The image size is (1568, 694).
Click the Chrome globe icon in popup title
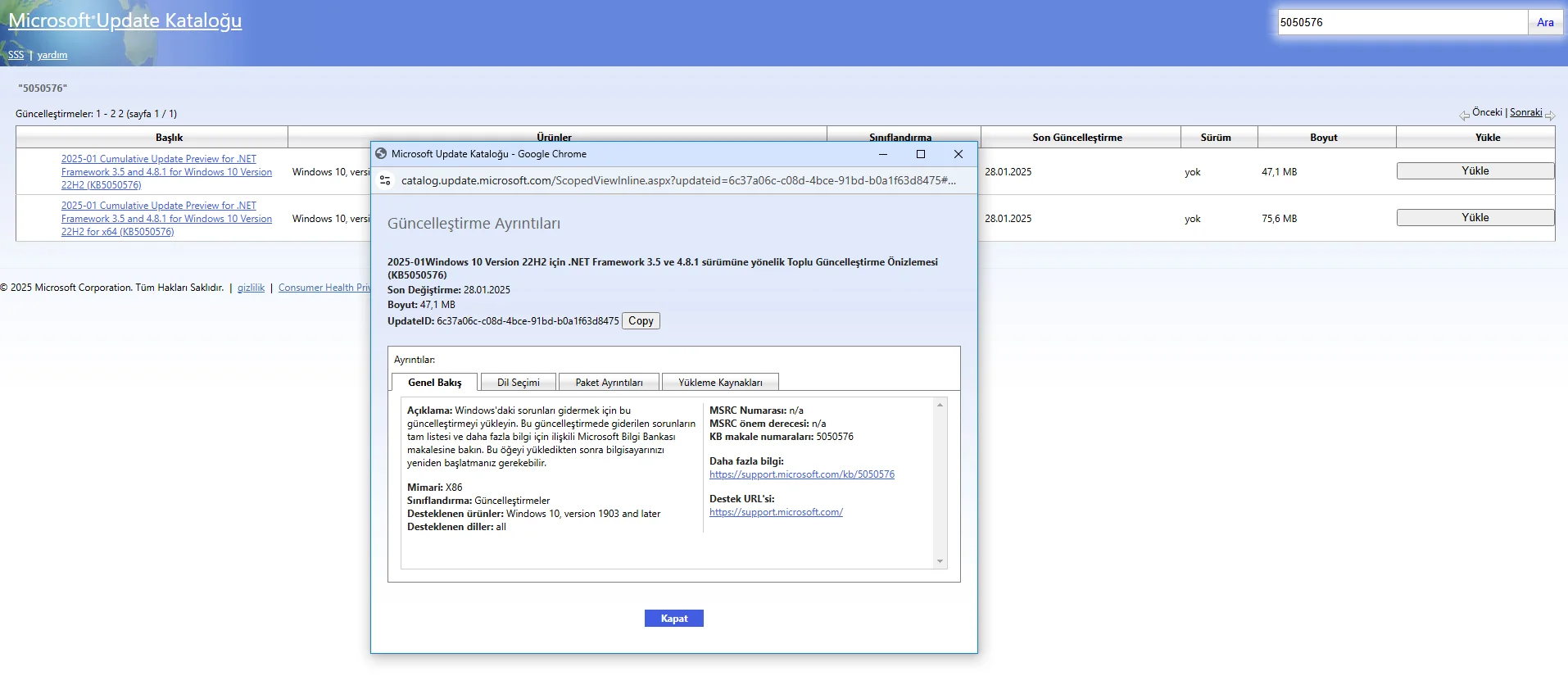pos(381,154)
